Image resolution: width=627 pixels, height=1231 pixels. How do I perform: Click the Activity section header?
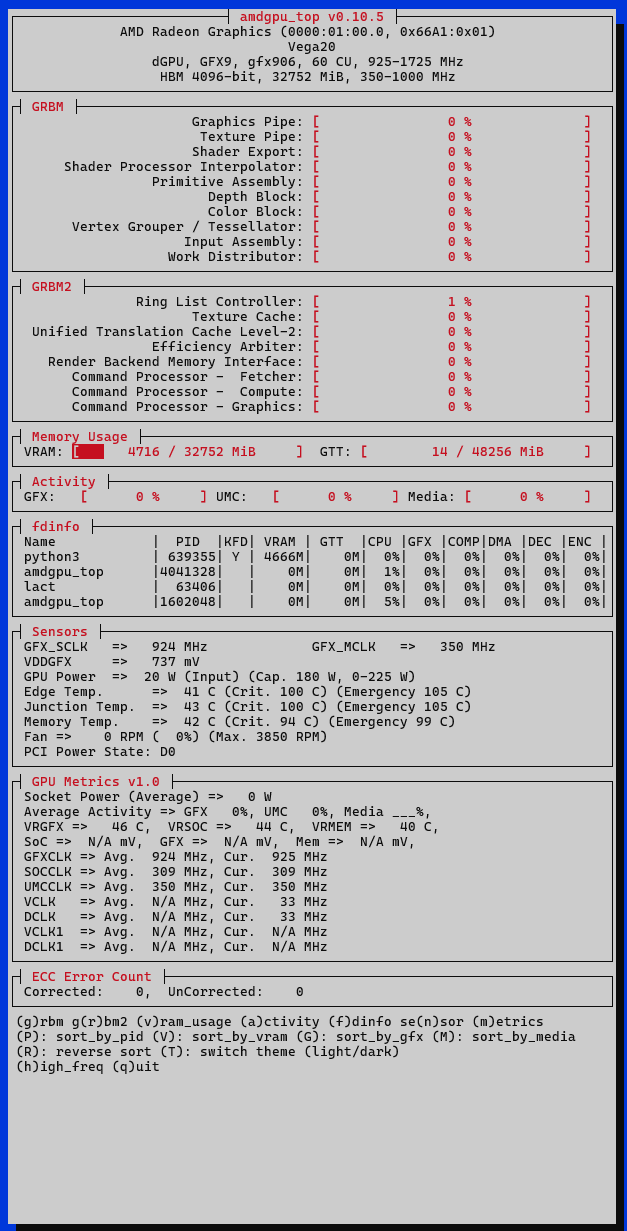64,481
